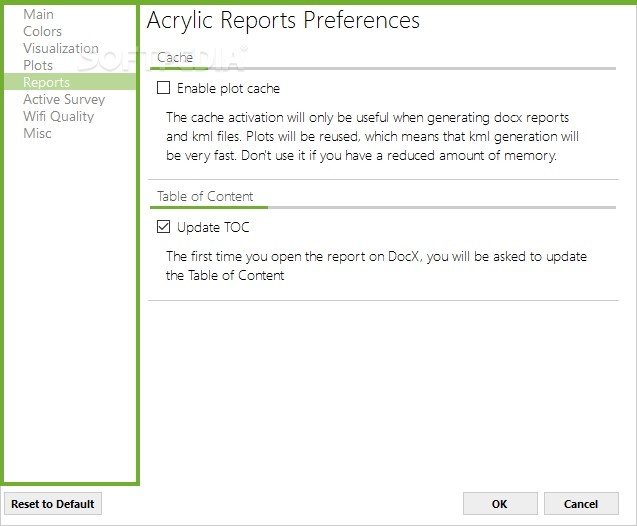
Task: Click the 'Update TOC' label
Action: [x=213, y=227]
